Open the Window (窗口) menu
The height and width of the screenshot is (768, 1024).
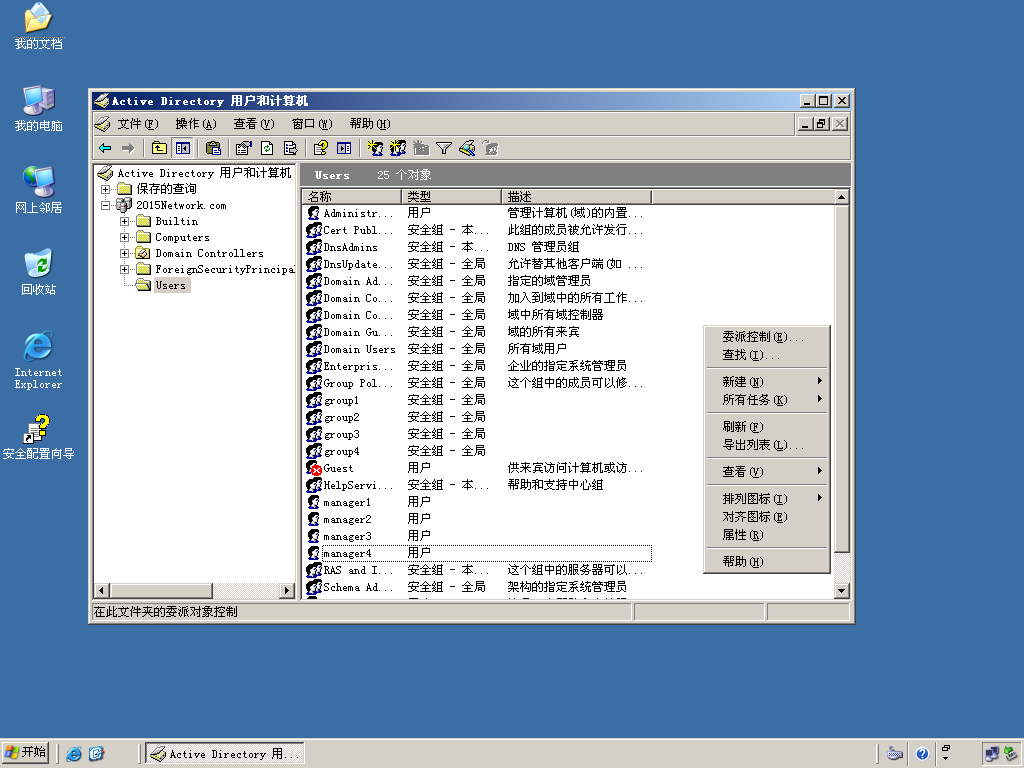[312, 123]
